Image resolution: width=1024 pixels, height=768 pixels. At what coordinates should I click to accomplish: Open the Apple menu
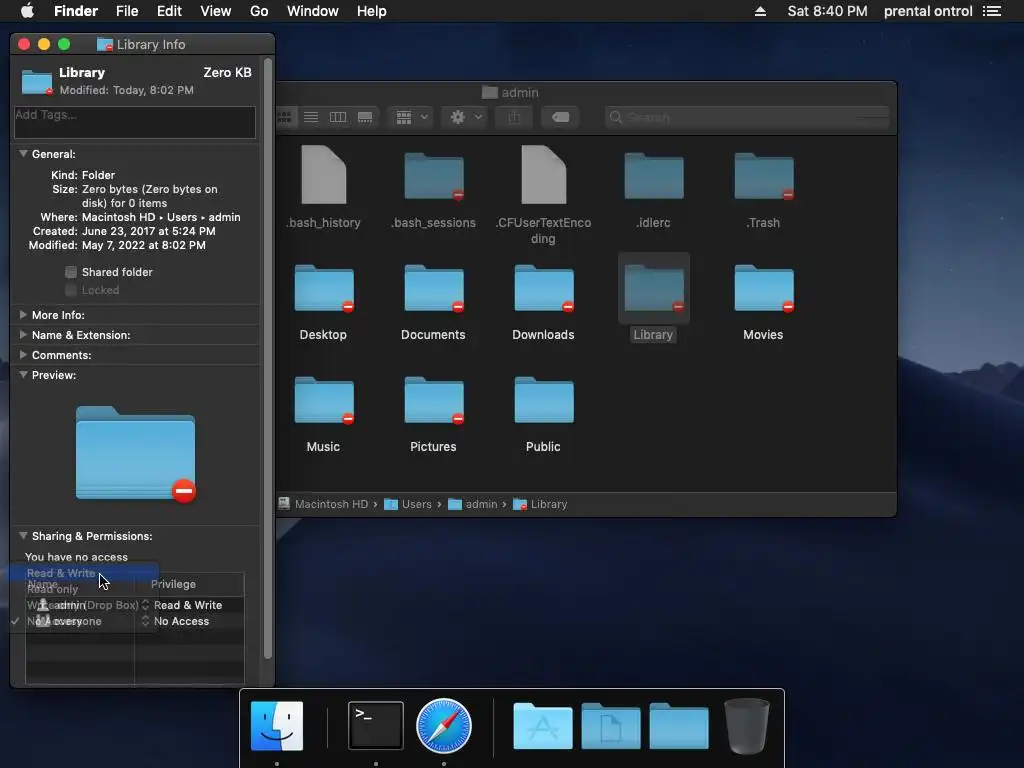[x=27, y=11]
